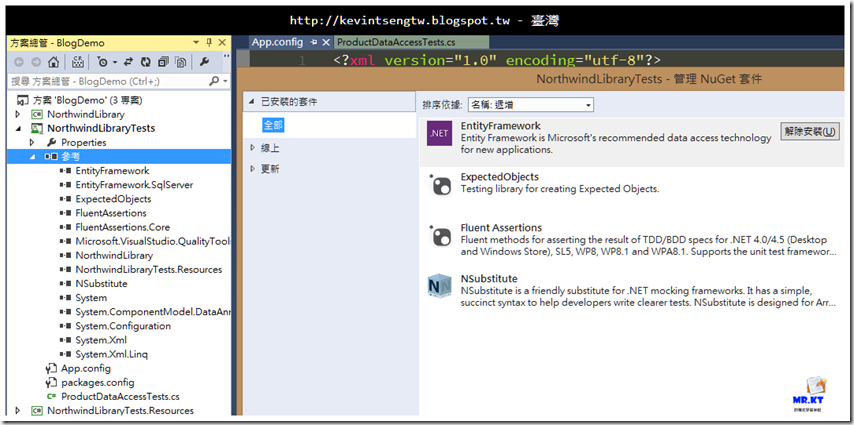Click the magnifier search icon in Solution Explorer

tap(215, 81)
